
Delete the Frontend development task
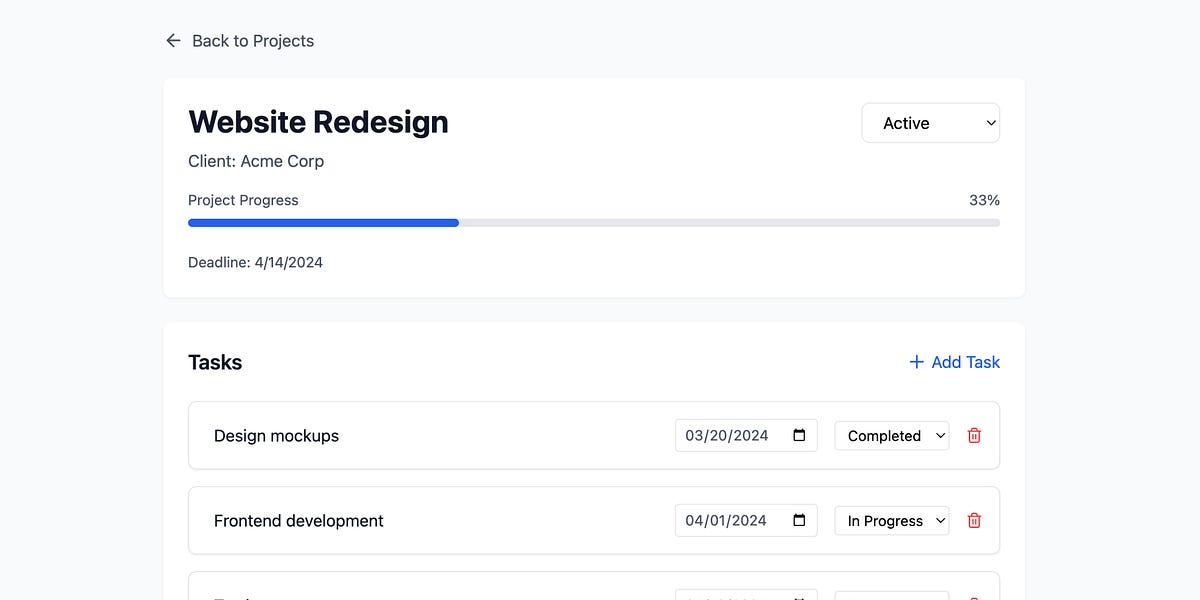[x=973, y=520]
